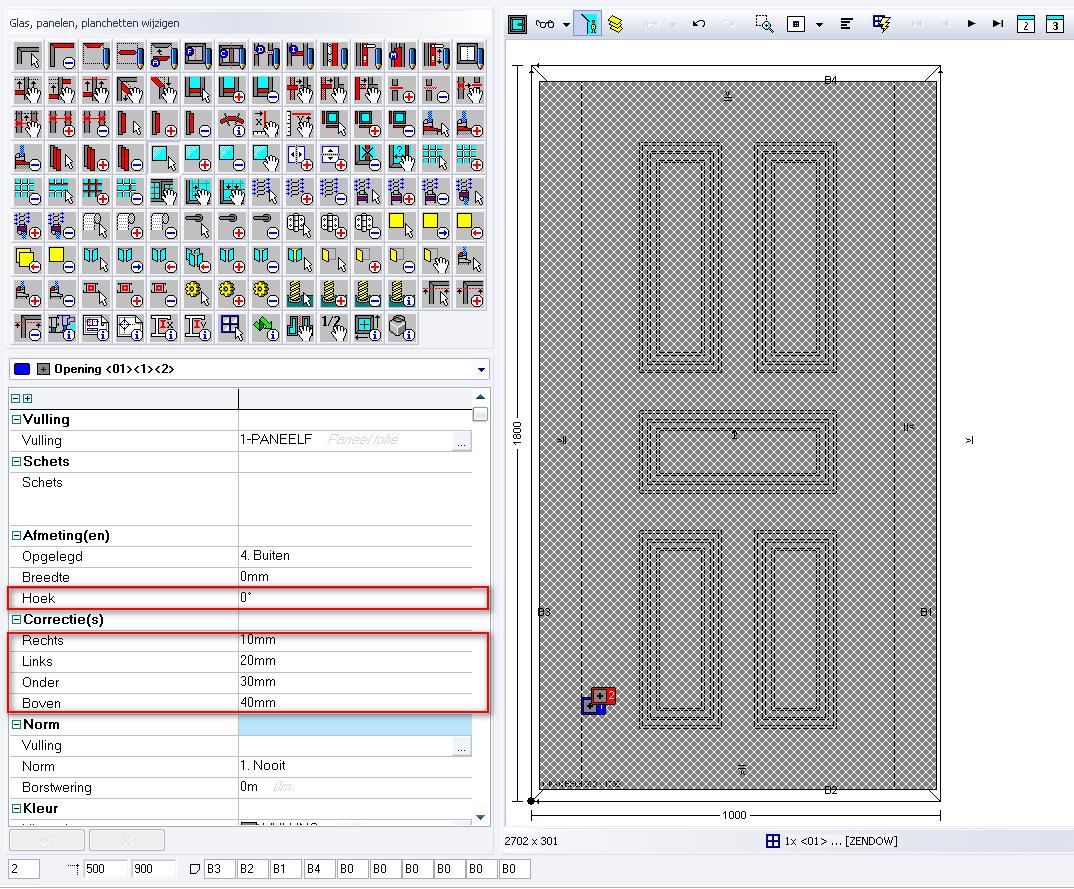Screen dimensions: 1074x889
Task: Edit the Rechts 10mm correction field
Action: click(x=355, y=640)
